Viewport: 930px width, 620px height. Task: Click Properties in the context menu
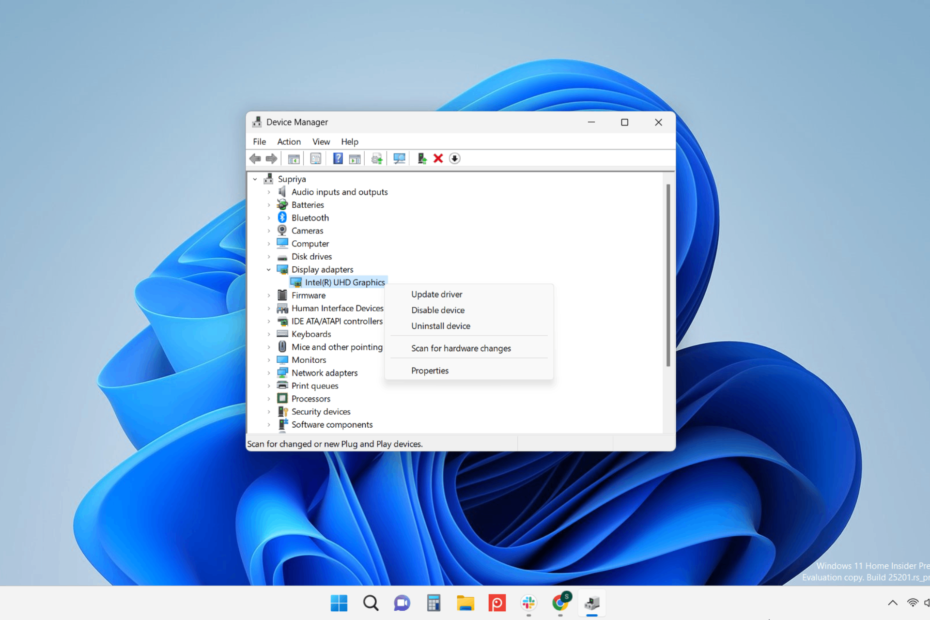[430, 371]
